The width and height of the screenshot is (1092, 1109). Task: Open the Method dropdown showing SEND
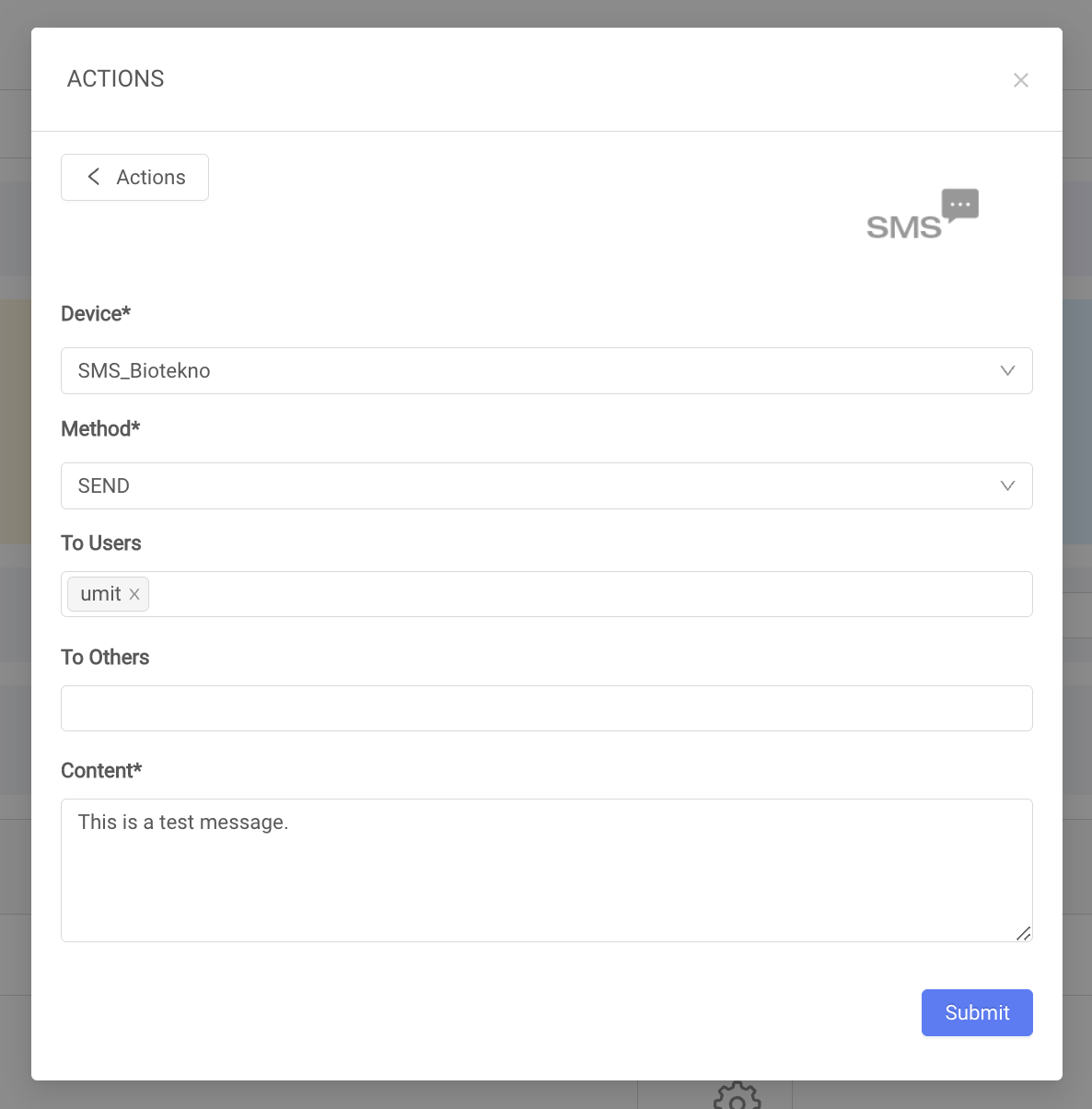(546, 485)
